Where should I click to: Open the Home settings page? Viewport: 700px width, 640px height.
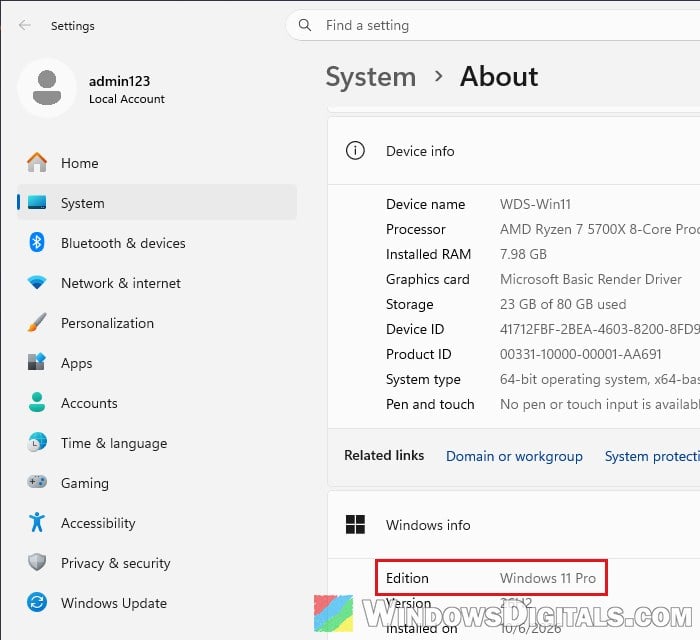click(157, 163)
